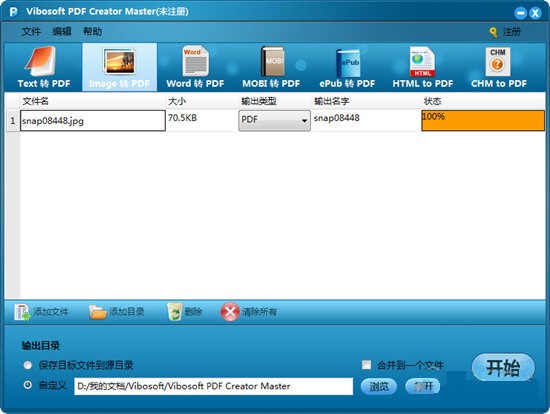Click the 浏览 browse button
This screenshot has width=550, height=414.
pyautogui.click(x=379, y=386)
